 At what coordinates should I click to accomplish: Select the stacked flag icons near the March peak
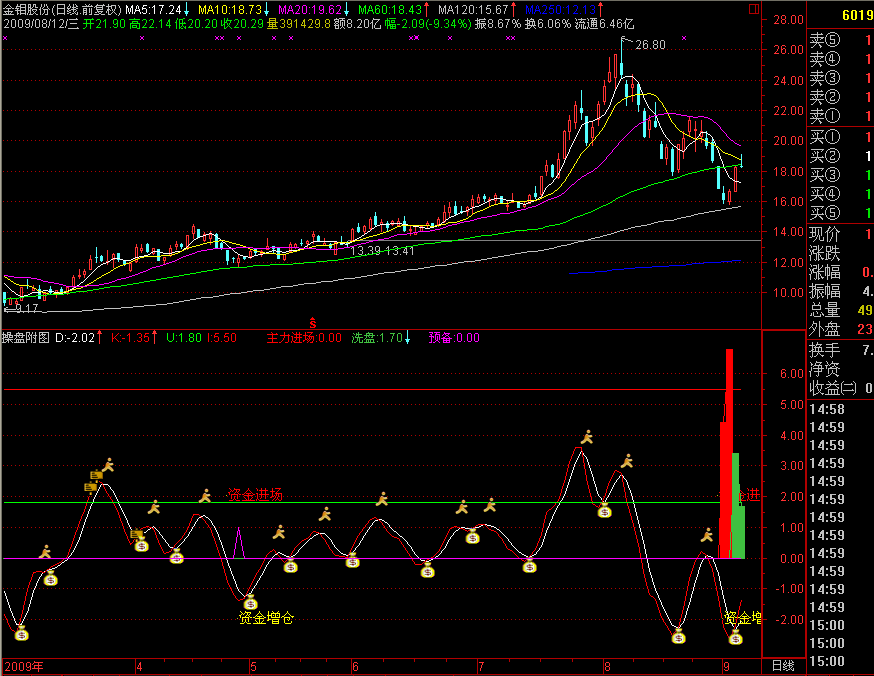tap(94, 481)
